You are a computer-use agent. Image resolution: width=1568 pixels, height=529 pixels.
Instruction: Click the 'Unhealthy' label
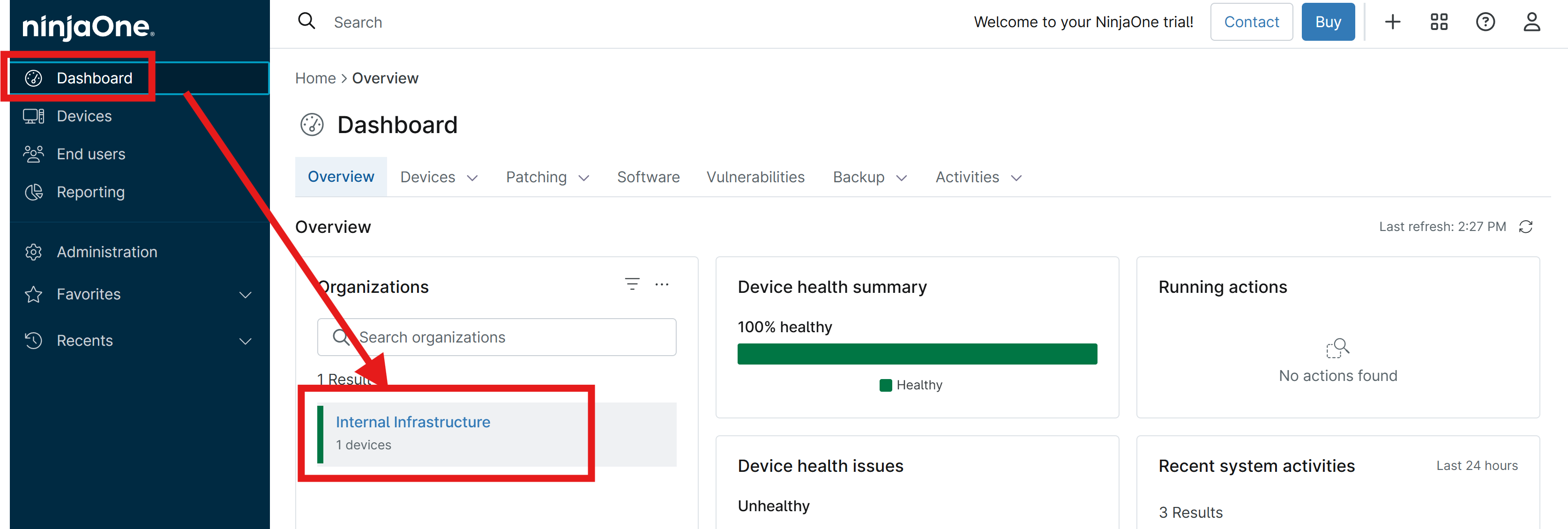pos(773,506)
